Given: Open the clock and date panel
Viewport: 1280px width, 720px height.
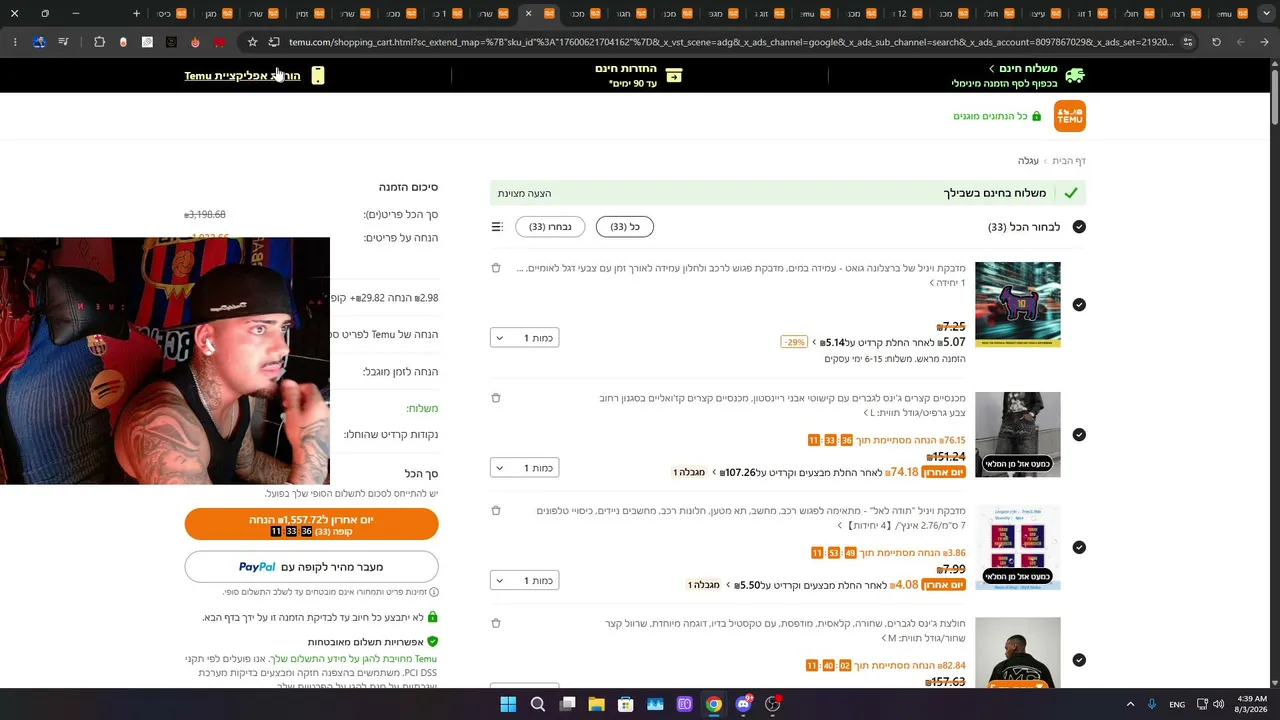Looking at the screenshot, I should click(x=1252, y=704).
